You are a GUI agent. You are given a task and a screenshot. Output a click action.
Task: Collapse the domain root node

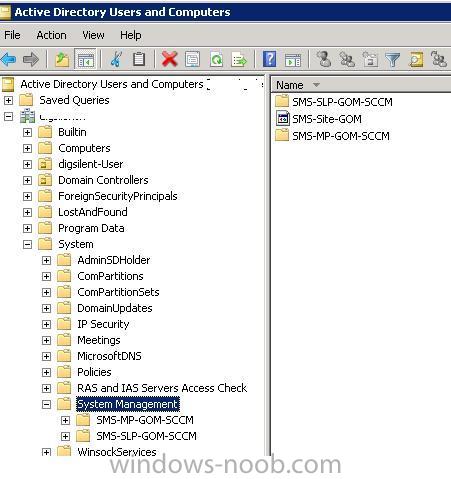(x=8, y=116)
